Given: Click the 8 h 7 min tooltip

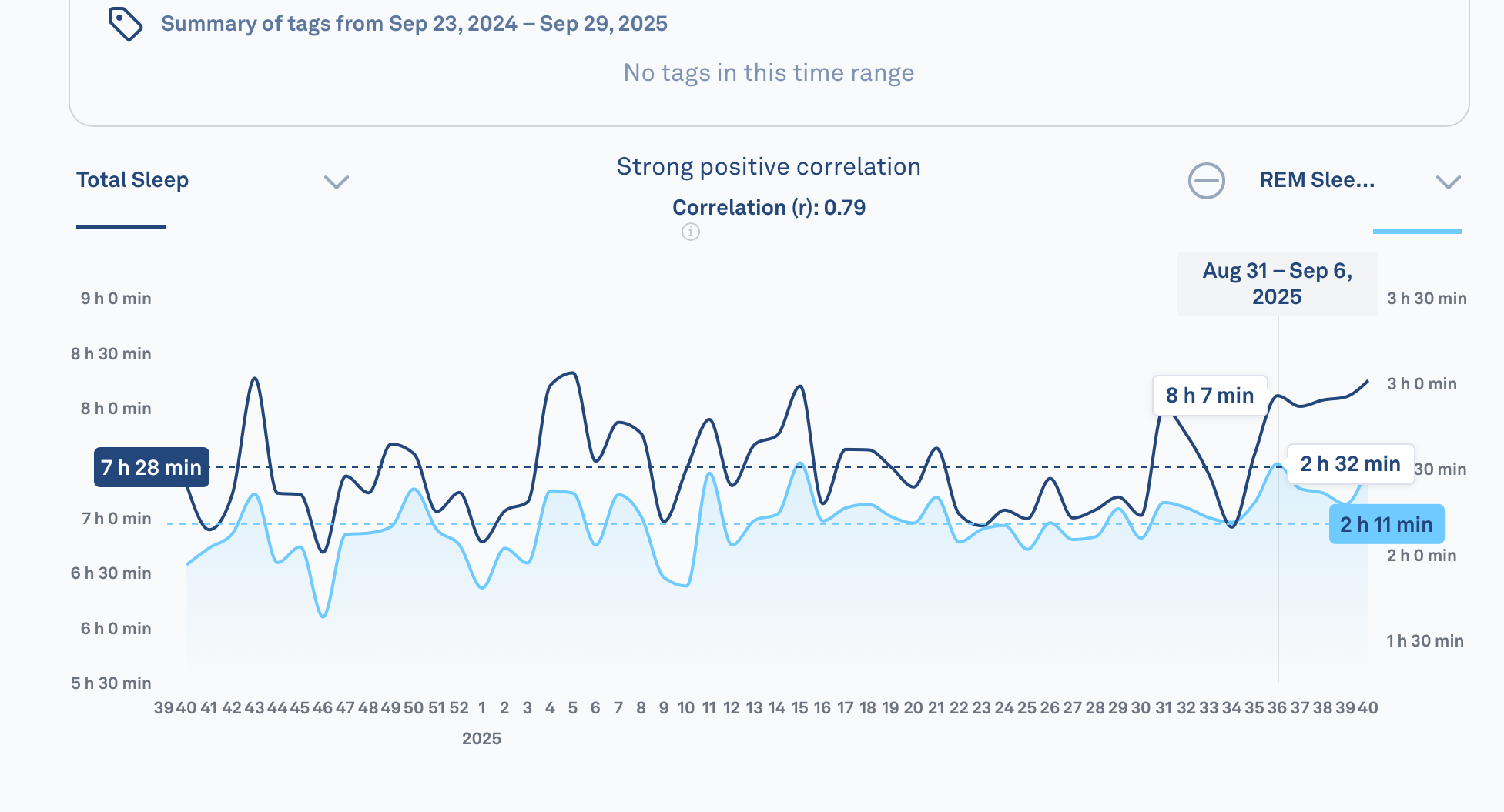Looking at the screenshot, I should (1209, 396).
